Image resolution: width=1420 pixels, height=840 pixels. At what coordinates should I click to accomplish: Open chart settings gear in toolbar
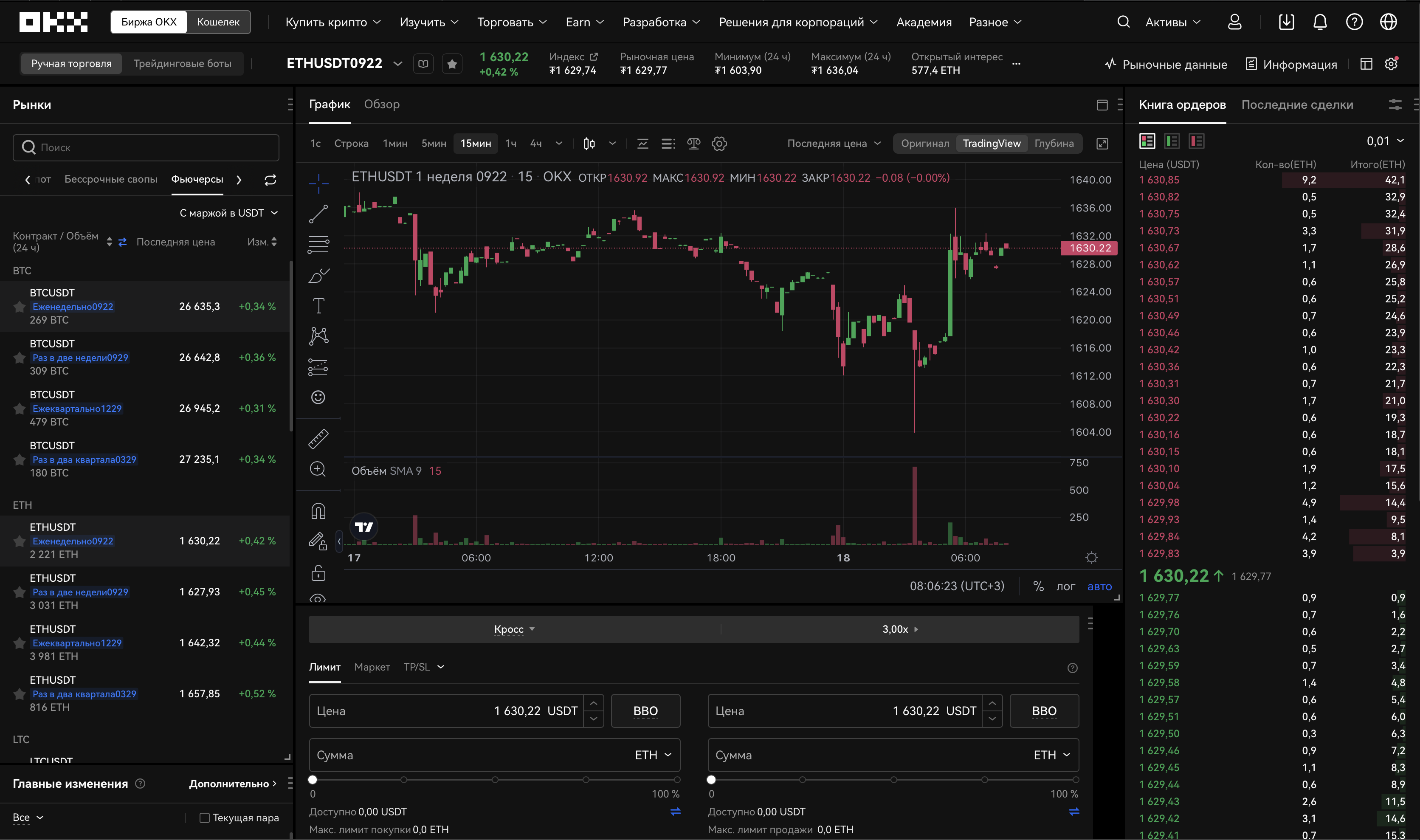pyautogui.click(x=719, y=144)
